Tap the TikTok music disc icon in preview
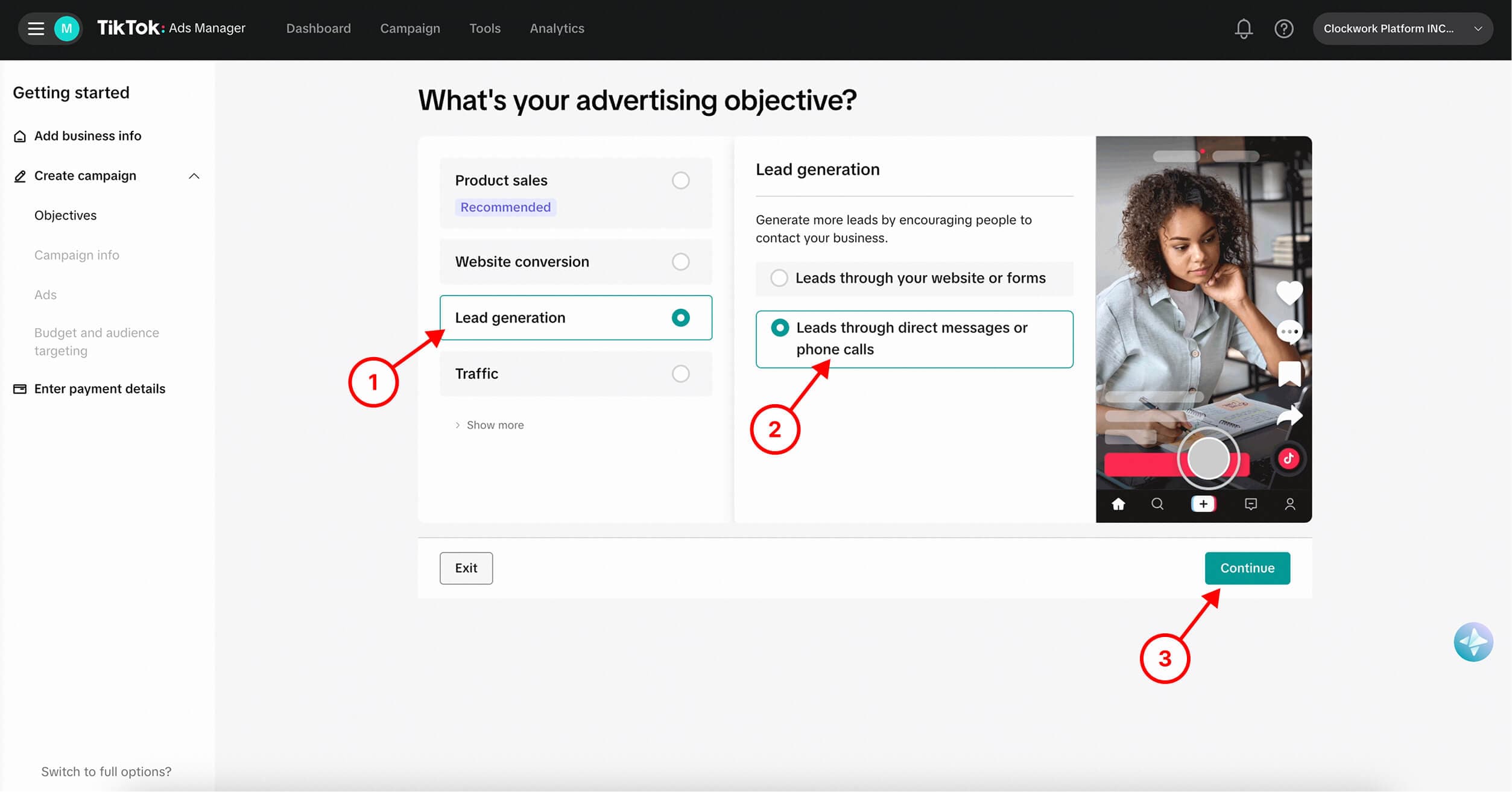 pyautogui.click(x=1289, y=459)
